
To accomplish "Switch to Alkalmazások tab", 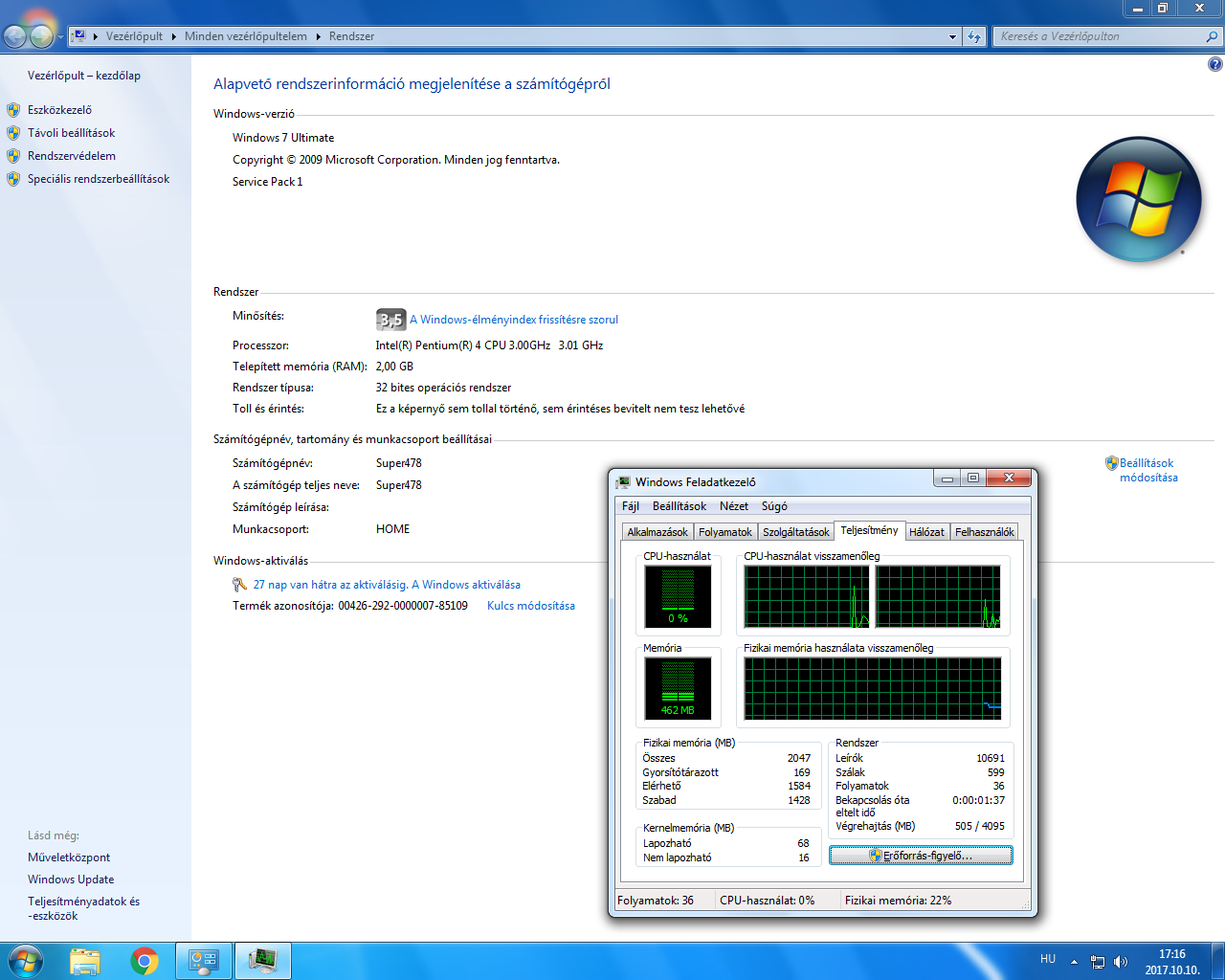I will click(657, 532).
